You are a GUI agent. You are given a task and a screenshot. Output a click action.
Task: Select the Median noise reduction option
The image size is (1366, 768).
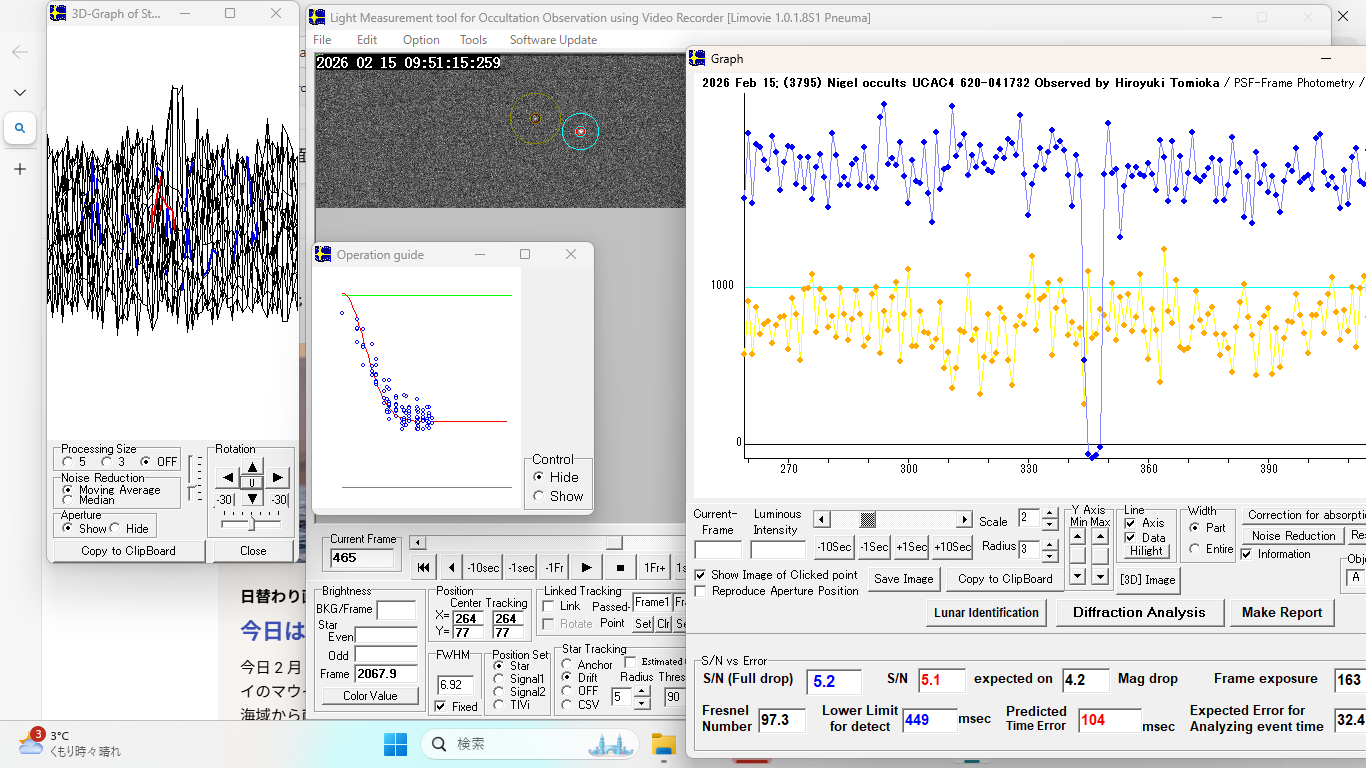coord(68,500)
